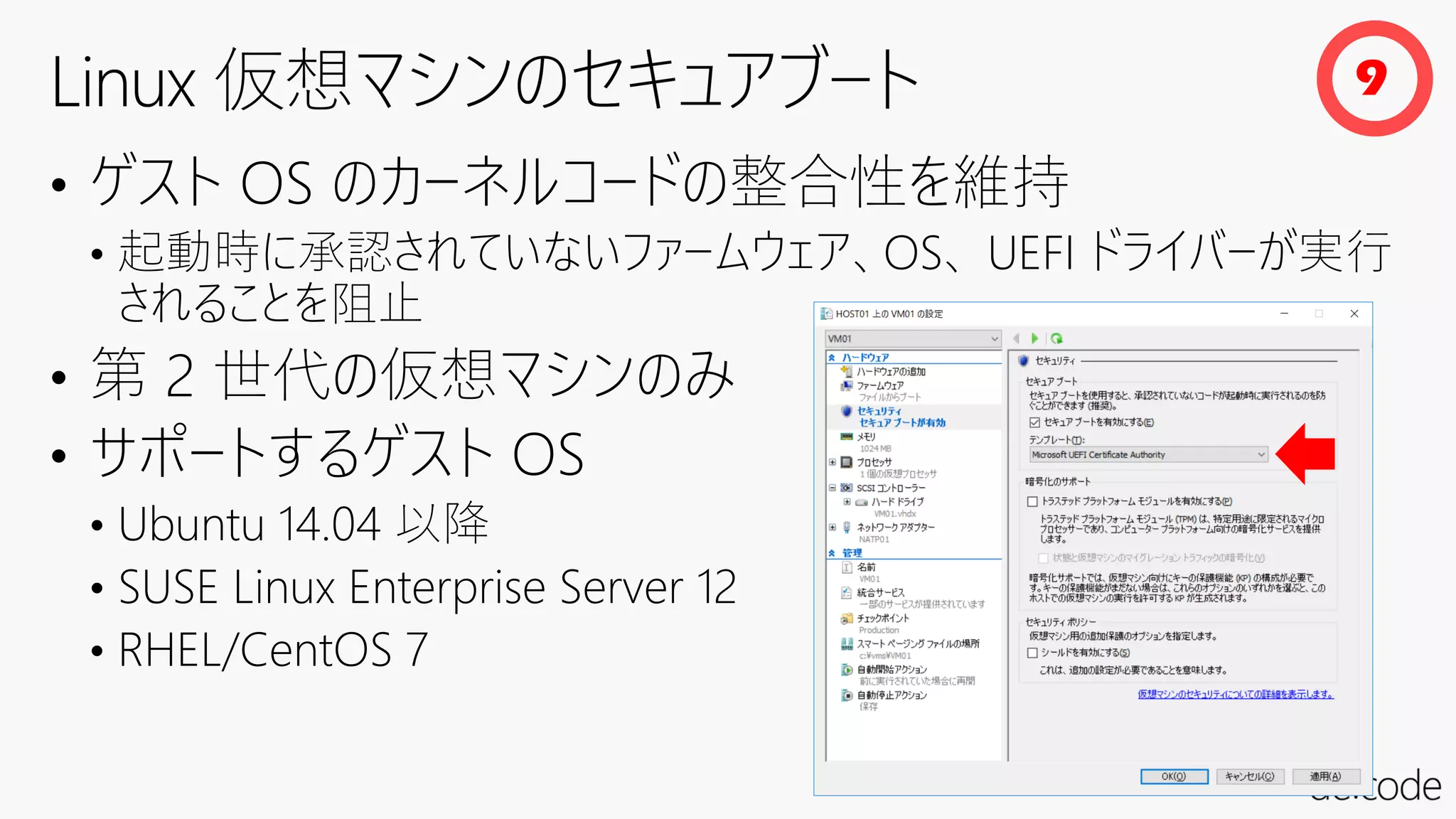Click the VM01.vhdx file name
The width and height of the screenshot is (1456, 819).
[x=895, y=514]
